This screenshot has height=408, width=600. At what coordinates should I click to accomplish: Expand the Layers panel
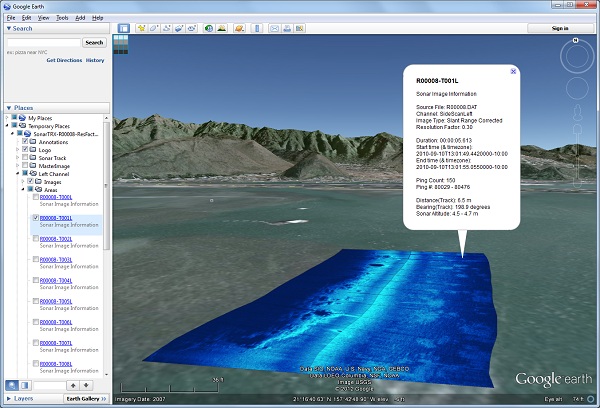tap(22, 398)
